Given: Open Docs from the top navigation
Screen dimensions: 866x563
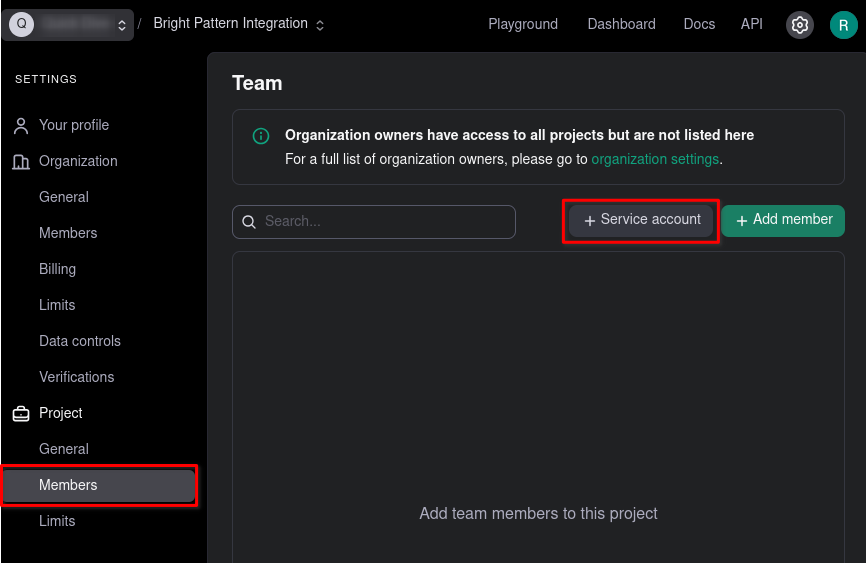Looking at the screenshot, I should click(699, 24).
